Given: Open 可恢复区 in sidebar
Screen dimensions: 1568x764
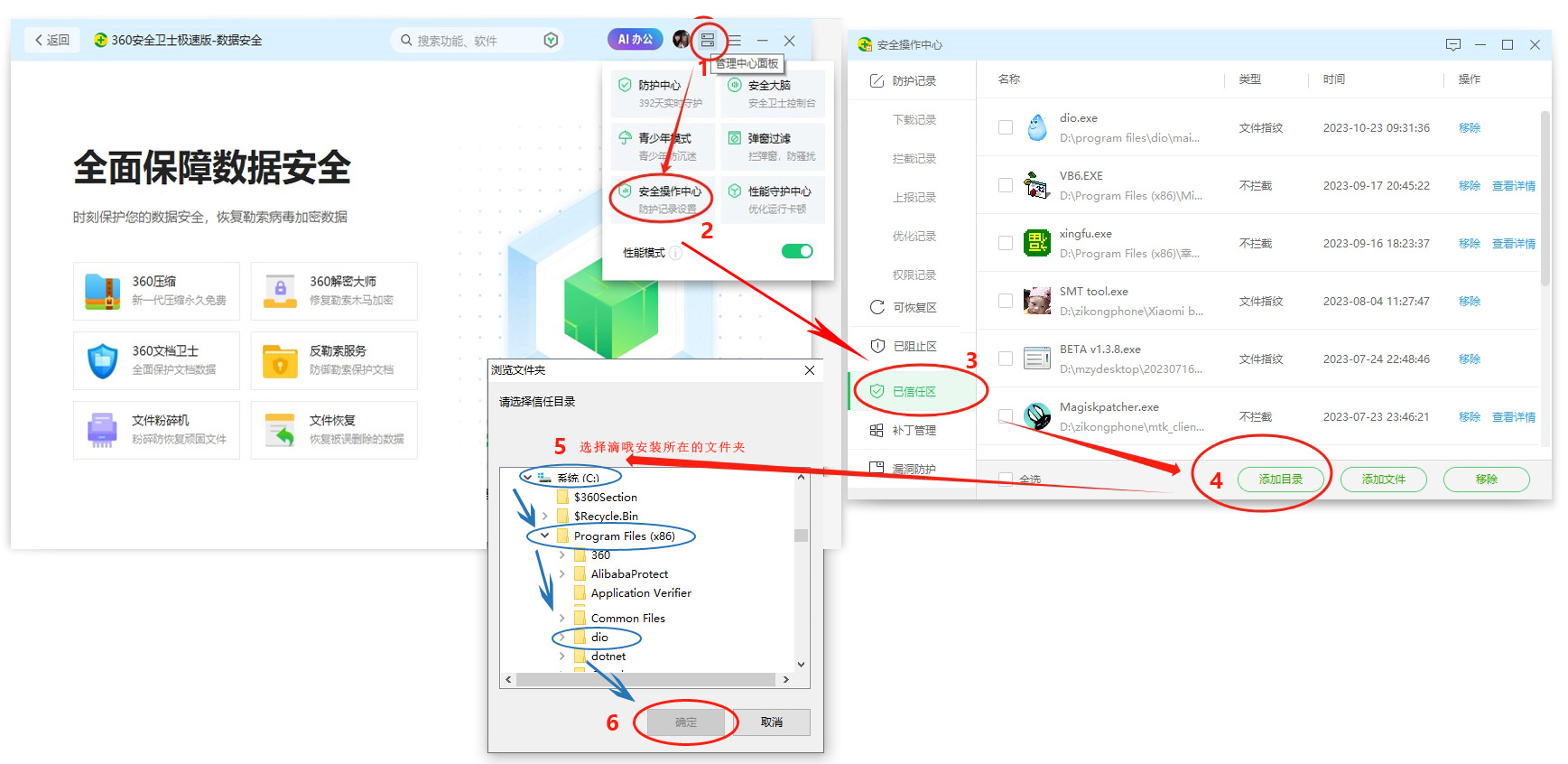Looking at the screenshot, I should click(912, 307).
